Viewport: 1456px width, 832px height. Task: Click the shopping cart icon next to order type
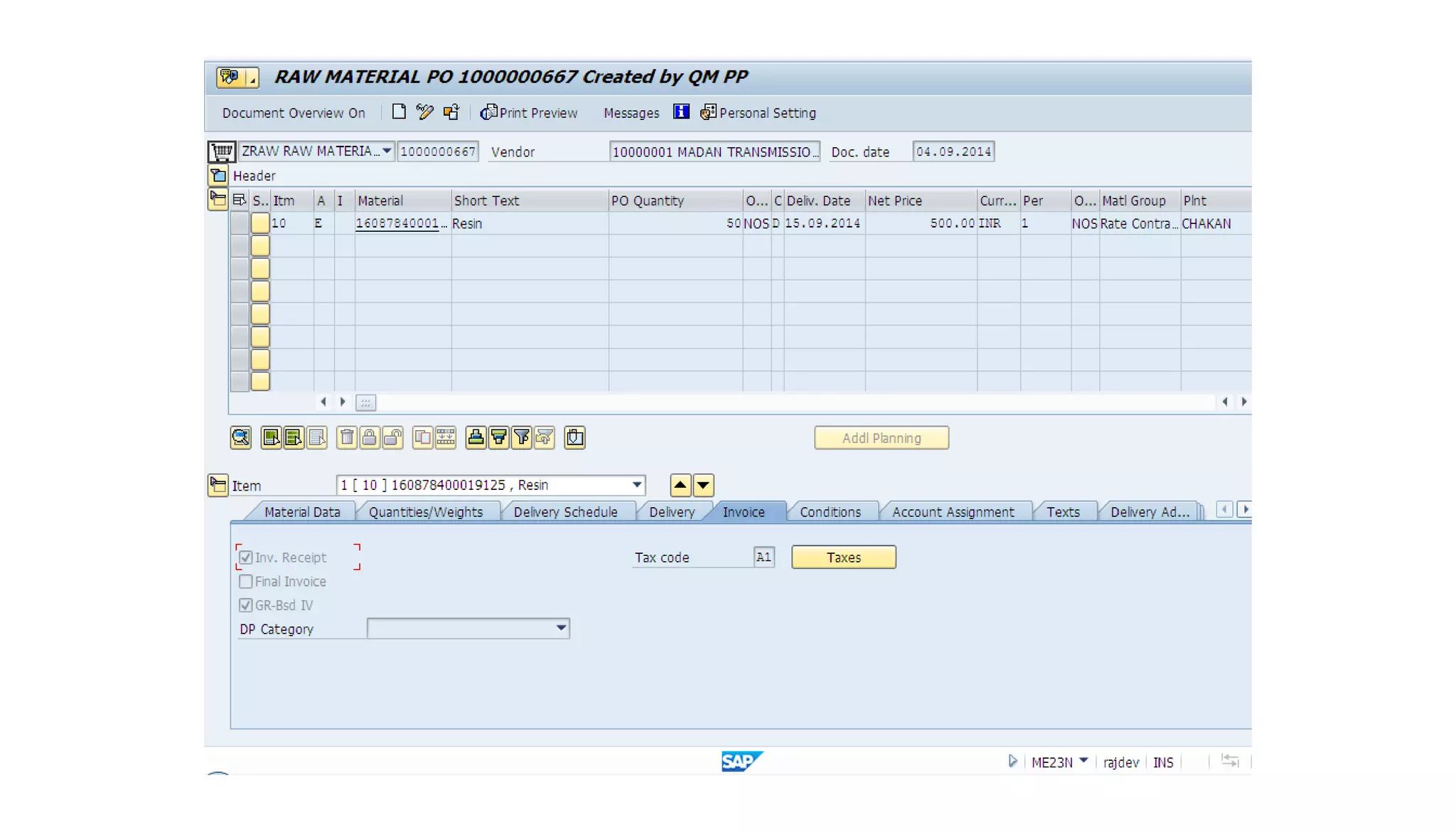(x=222, y=151)
